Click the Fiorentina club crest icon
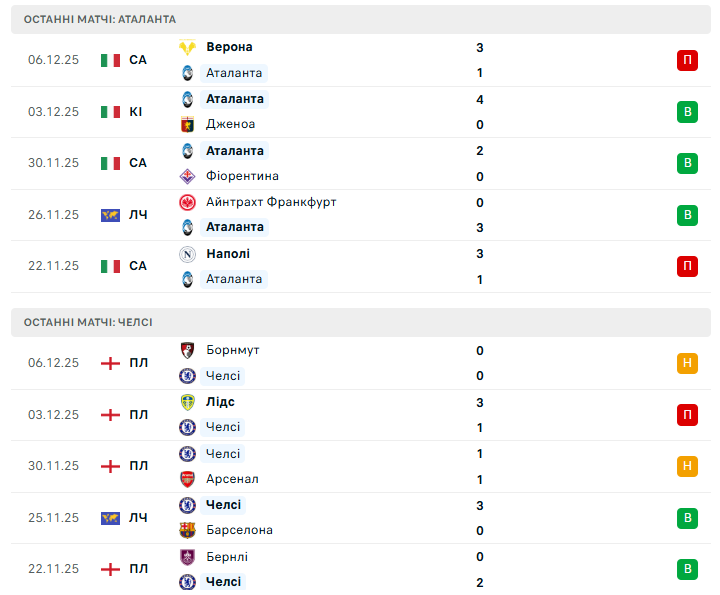This screenshot has height=595, width=720. coord(187,176)
